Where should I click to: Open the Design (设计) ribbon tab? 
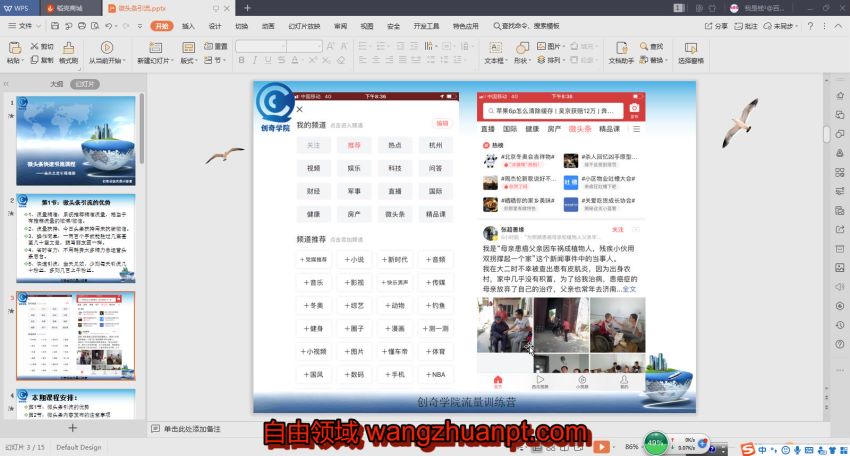point(215,25)
